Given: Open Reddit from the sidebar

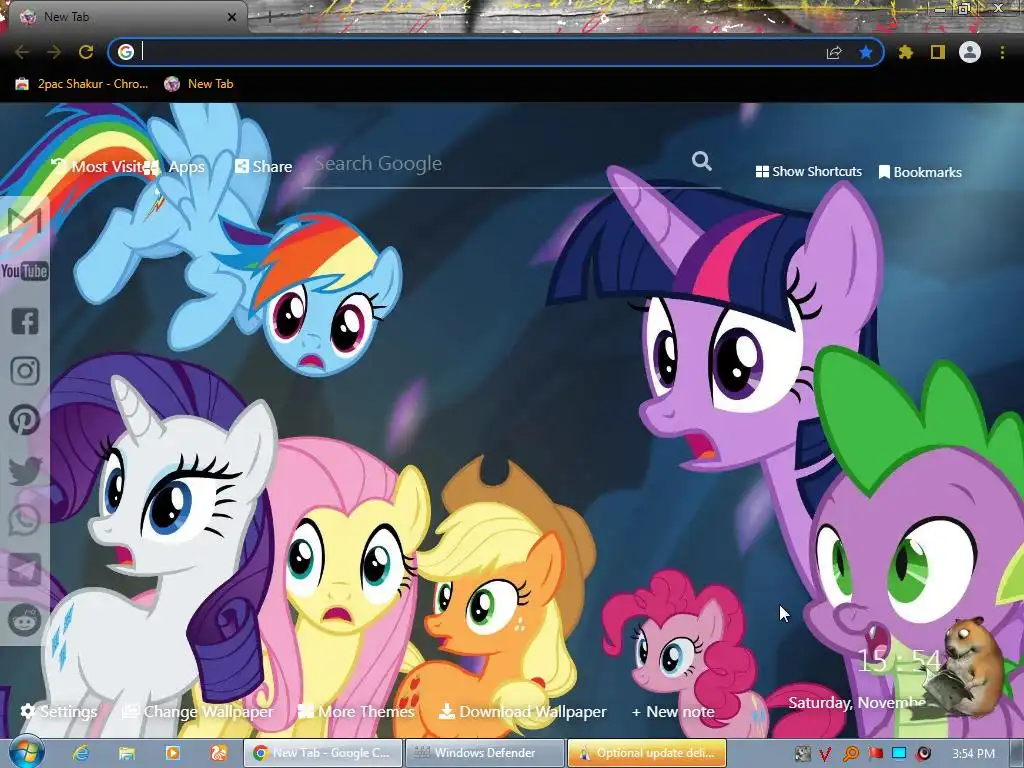Looking at the screenshot, I should [25, 620].
